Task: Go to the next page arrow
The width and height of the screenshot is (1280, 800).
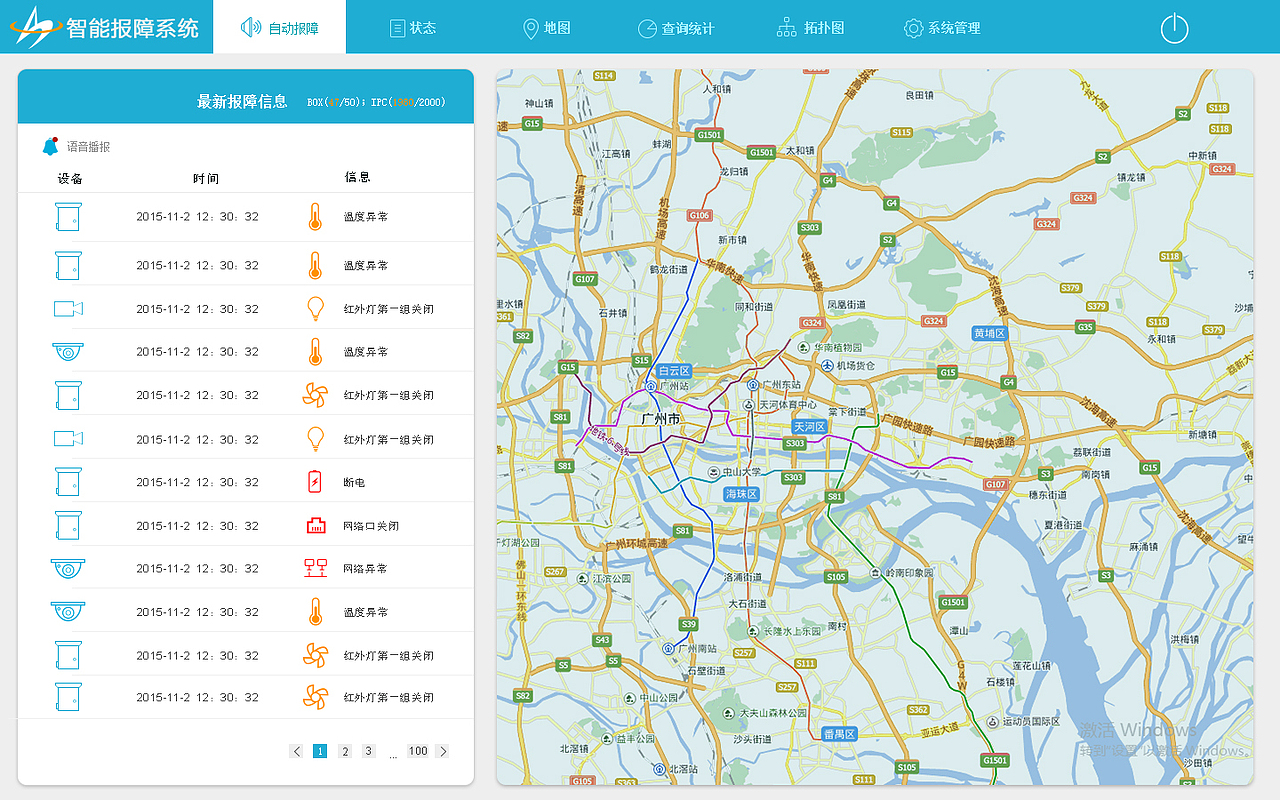Action: point(443,751)
